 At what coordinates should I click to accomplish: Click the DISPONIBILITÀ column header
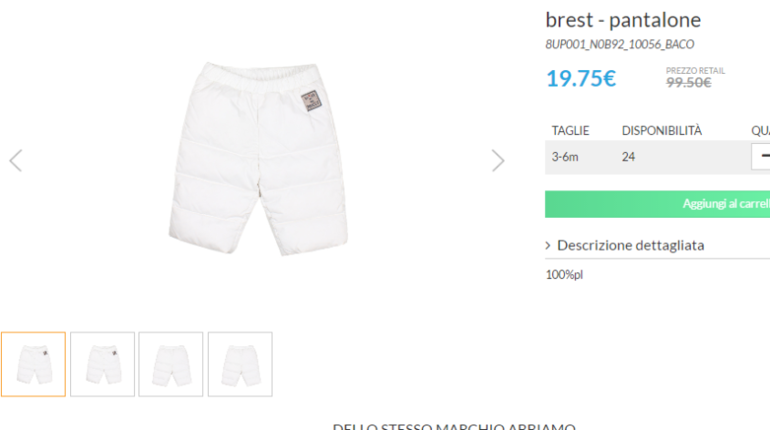(662, 130)
